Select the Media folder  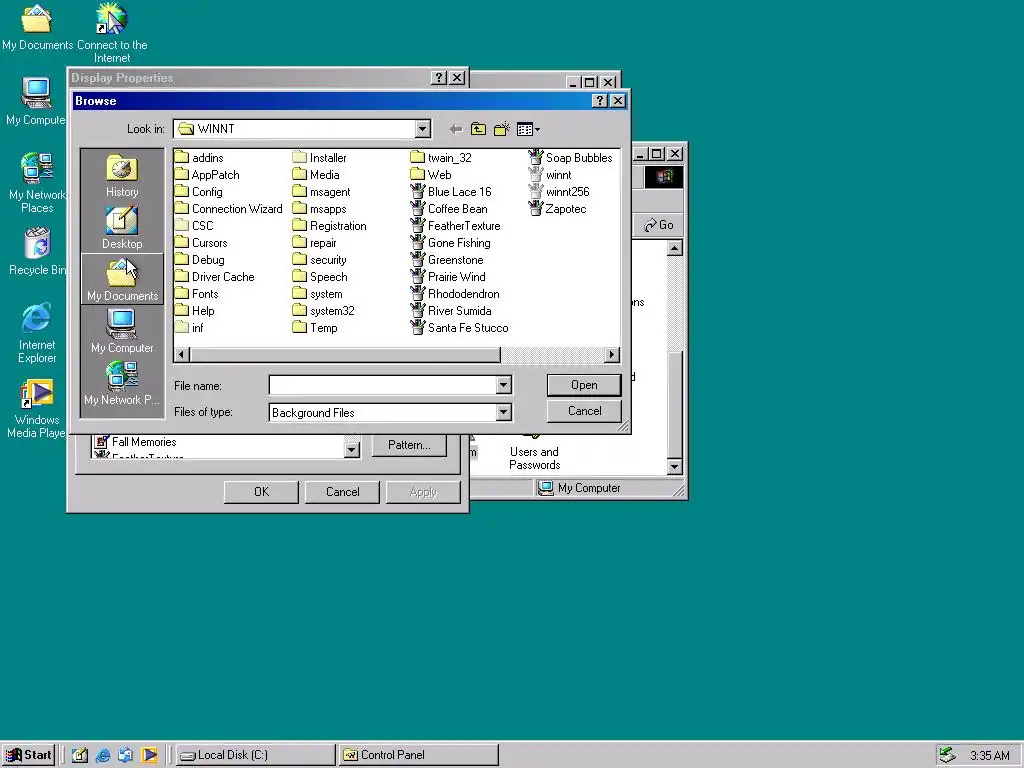(316, 175)
